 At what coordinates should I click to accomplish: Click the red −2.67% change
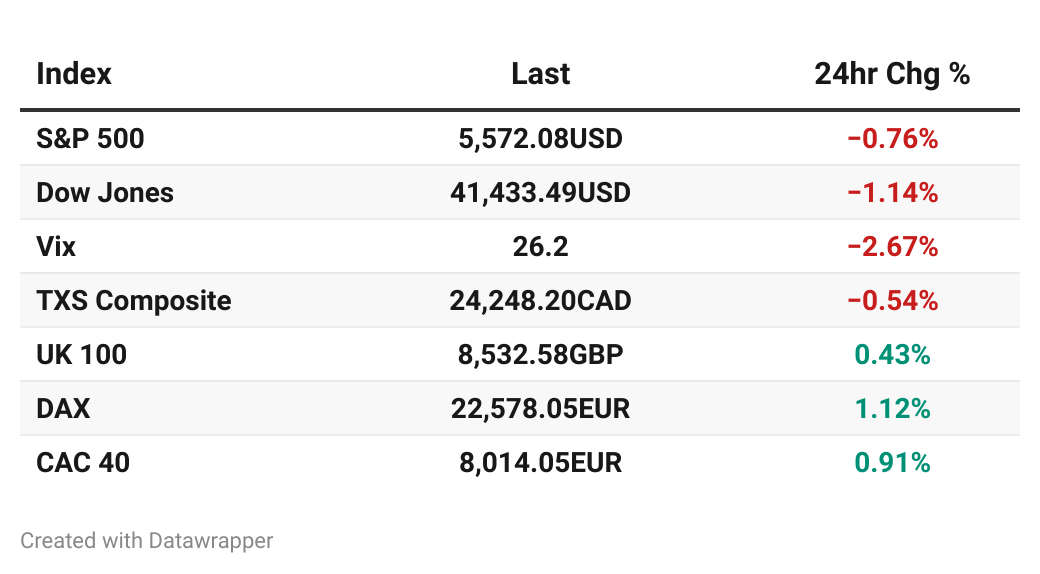click(x=893, y=247)
